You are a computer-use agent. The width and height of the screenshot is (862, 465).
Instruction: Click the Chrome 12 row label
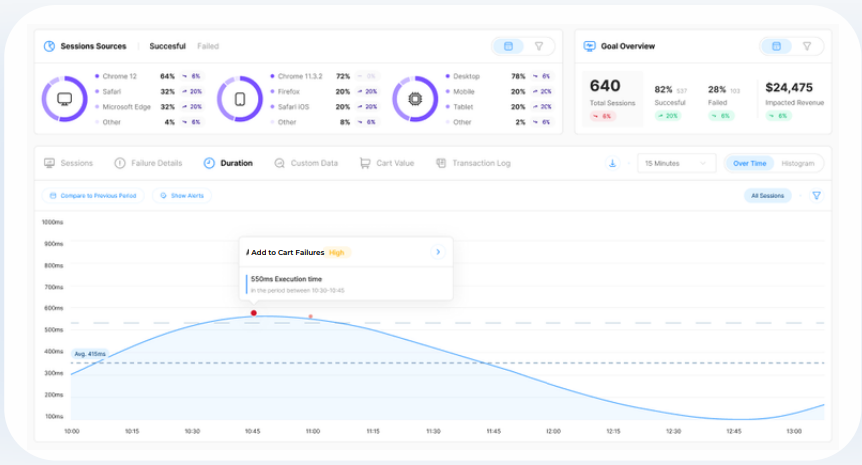click(119, 76)
